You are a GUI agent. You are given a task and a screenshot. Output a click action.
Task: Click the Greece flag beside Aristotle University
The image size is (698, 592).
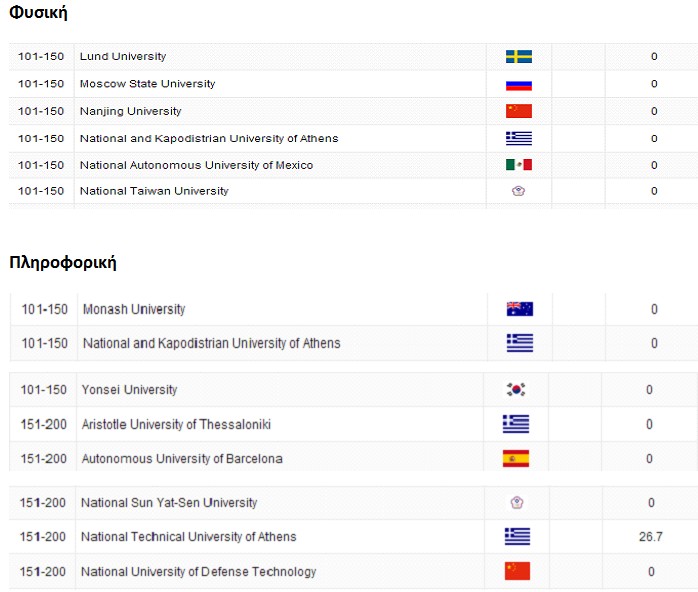tap(516, 424)
